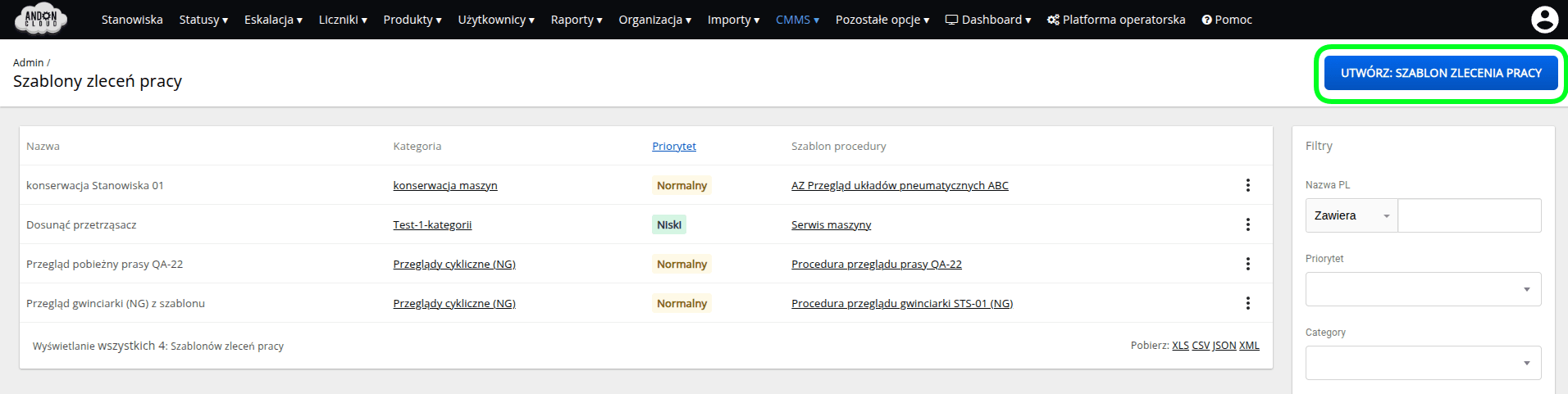Download the list as CSV
The width and height of the screenshot is (1568, 394).
[x=1201, y=346]
